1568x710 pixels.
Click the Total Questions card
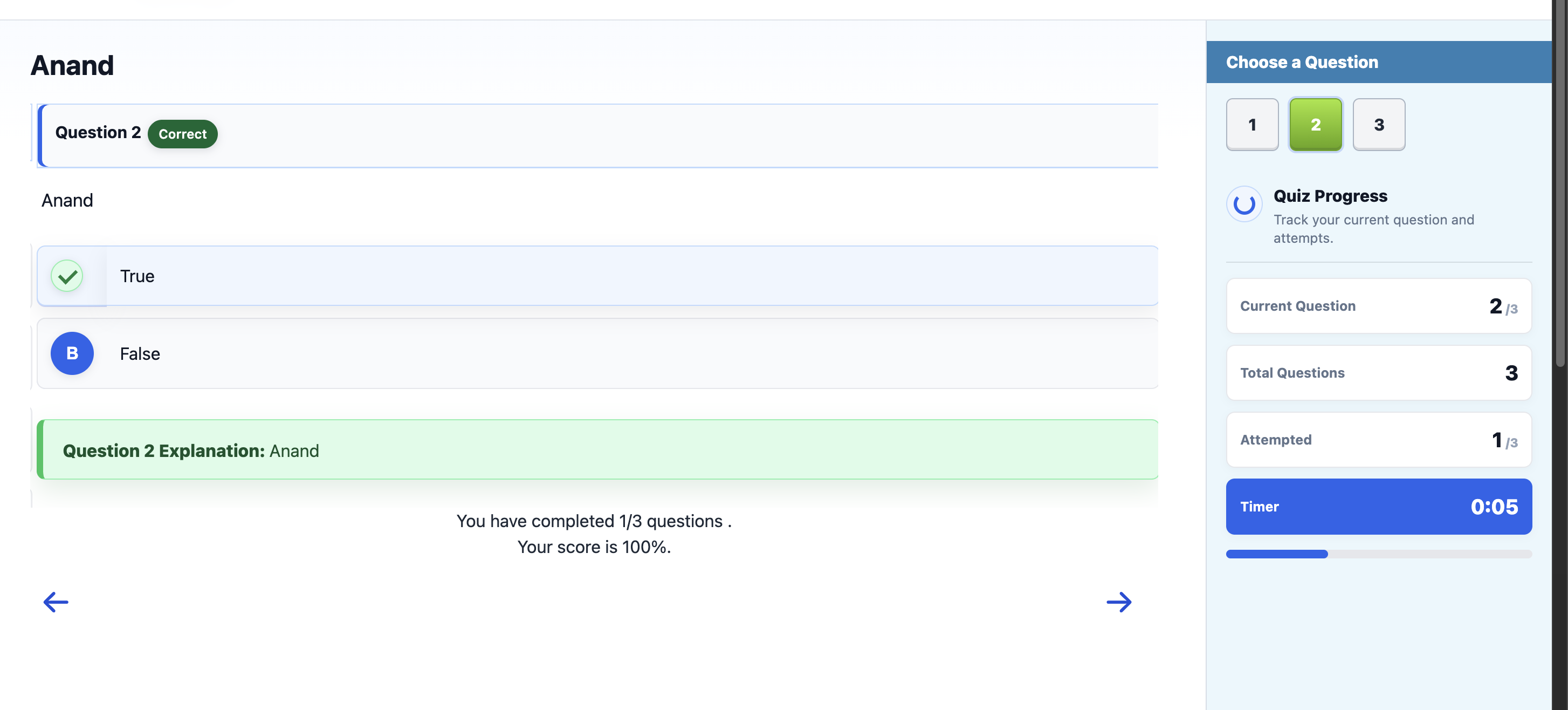(1379, 373)
